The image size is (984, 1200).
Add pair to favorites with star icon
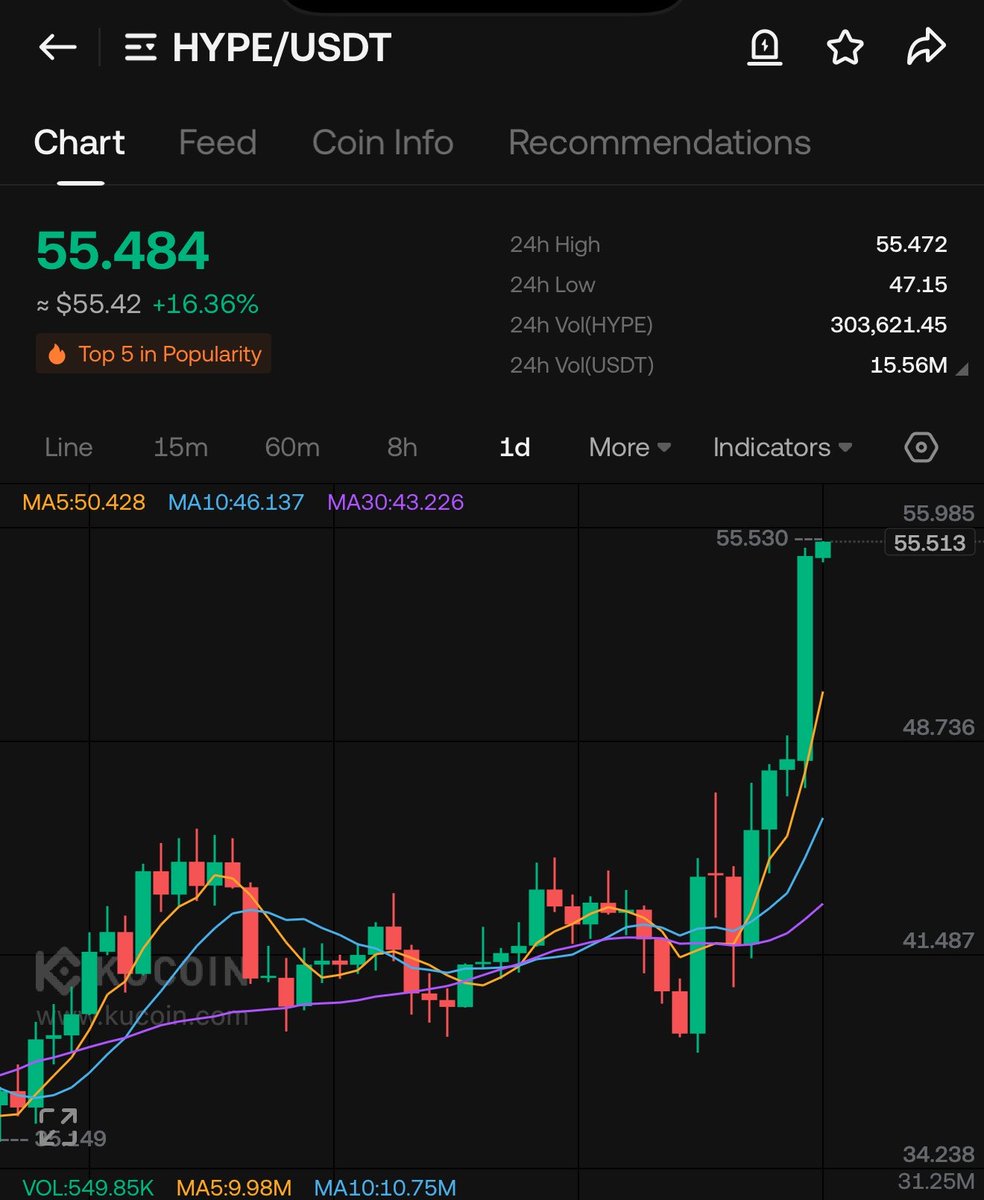pyautogui.click(x=845, y=47)
